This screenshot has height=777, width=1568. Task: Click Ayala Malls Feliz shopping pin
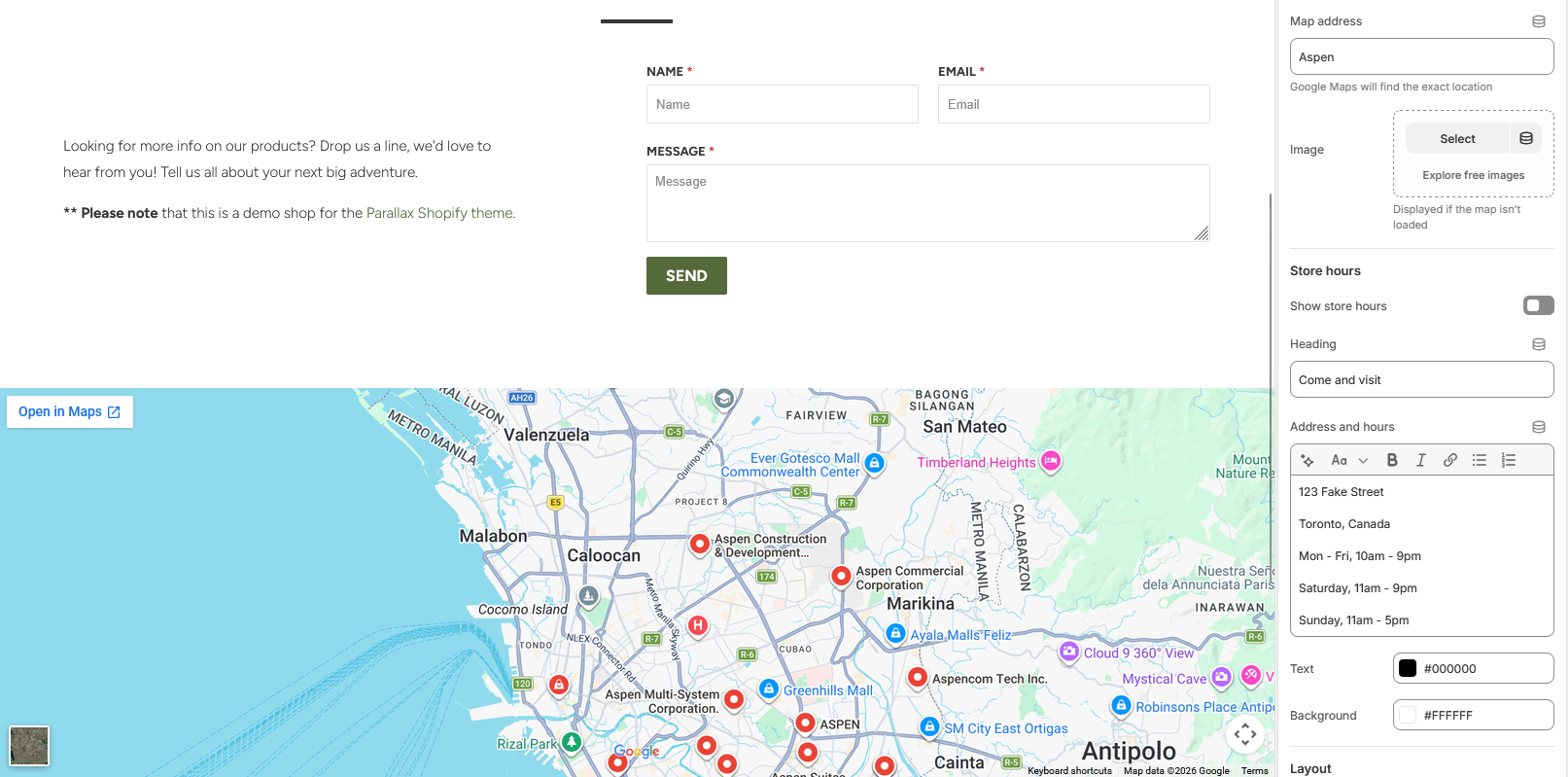point(895,633)
